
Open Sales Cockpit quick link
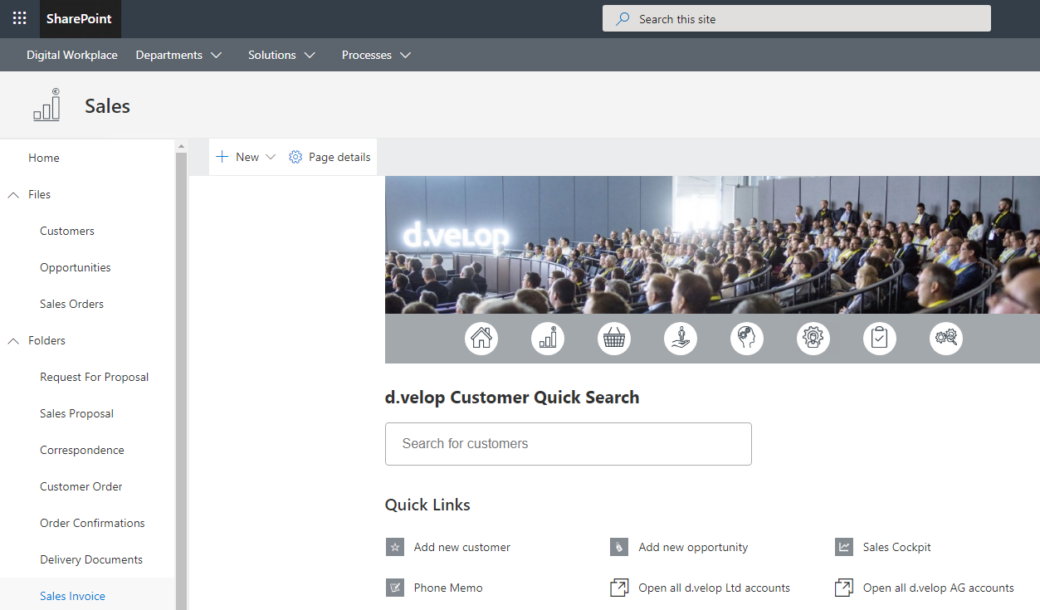coord(897,547)
